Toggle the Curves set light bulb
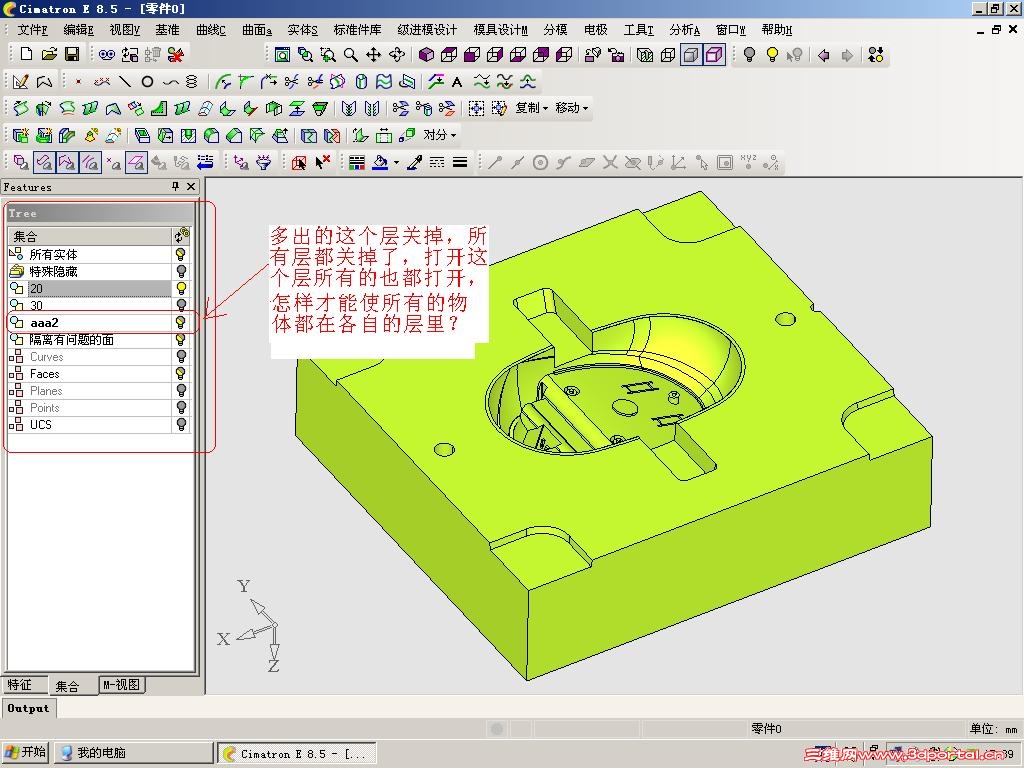 click(x=181, y=357)
